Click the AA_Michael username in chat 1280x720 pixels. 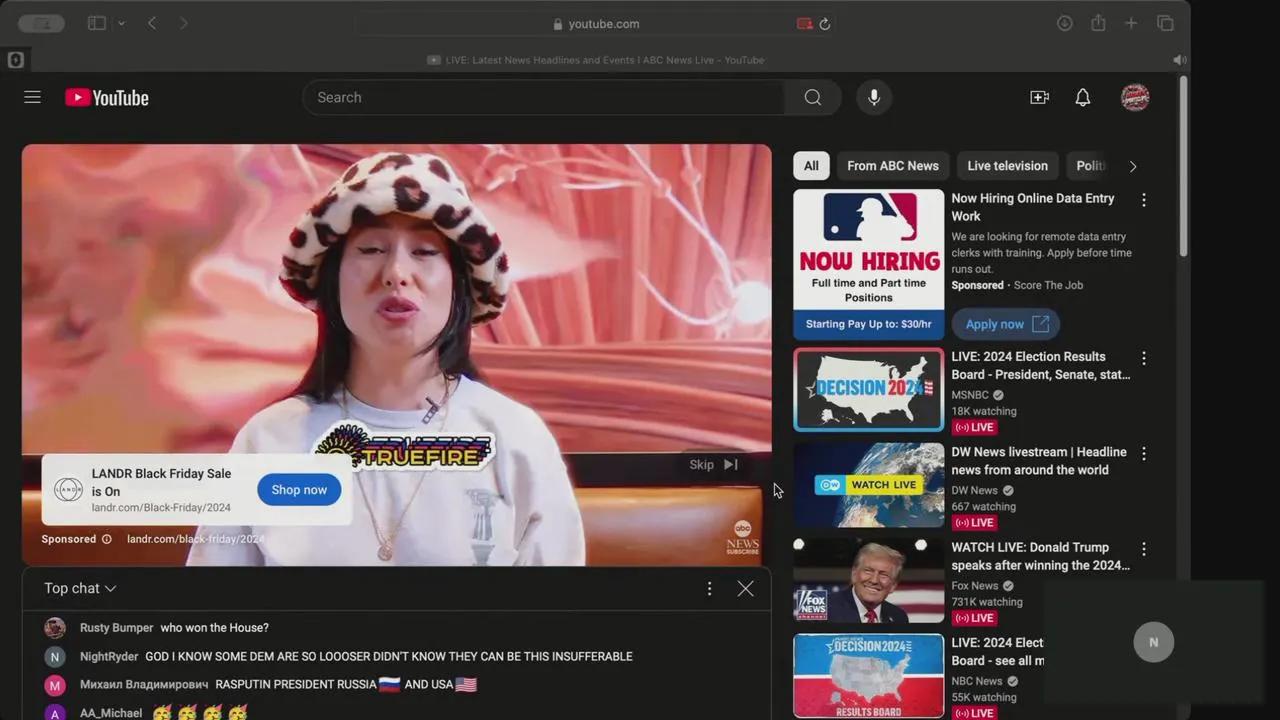point(111,713)
